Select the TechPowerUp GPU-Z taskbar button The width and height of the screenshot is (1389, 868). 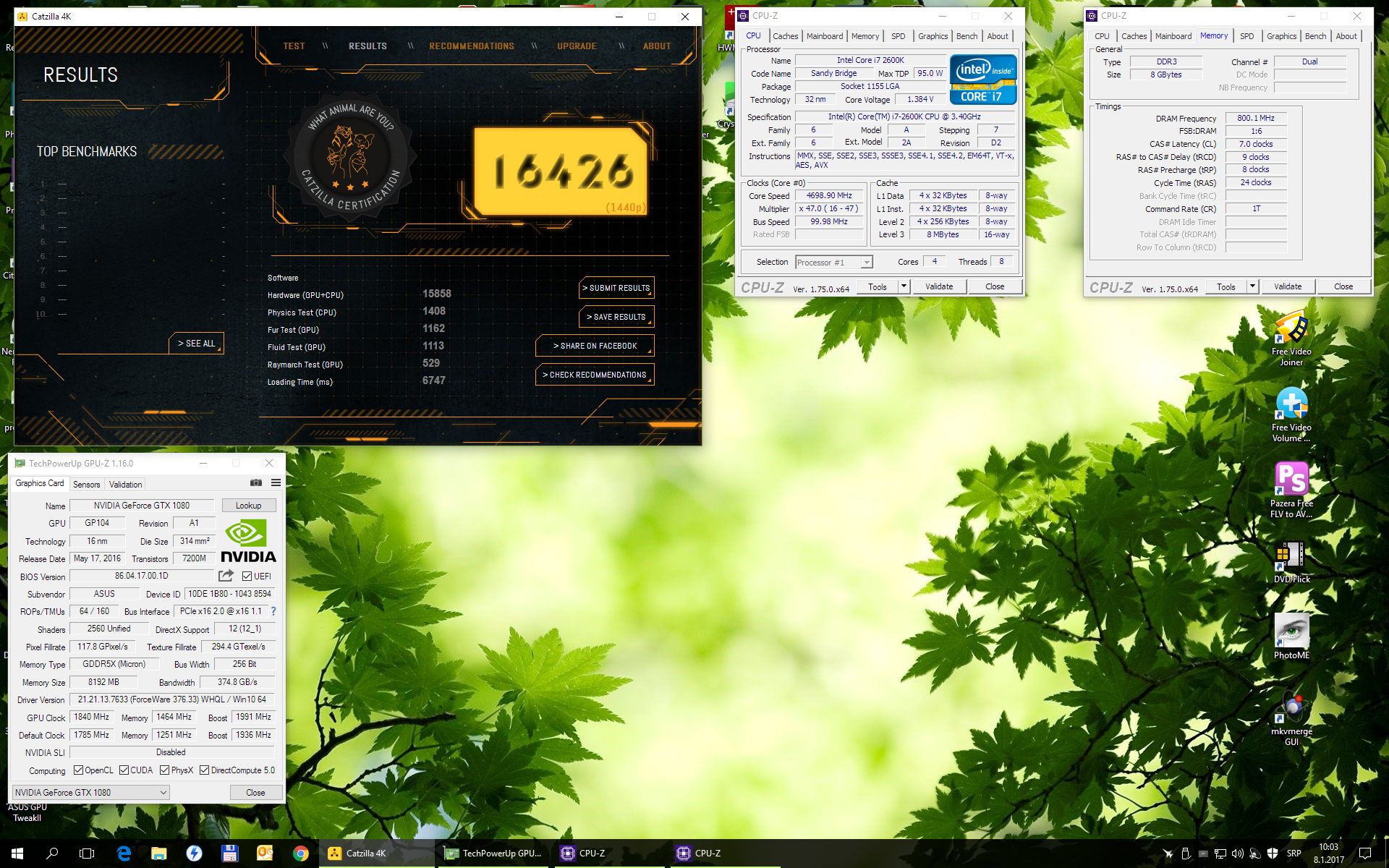[x=493, y=854]
